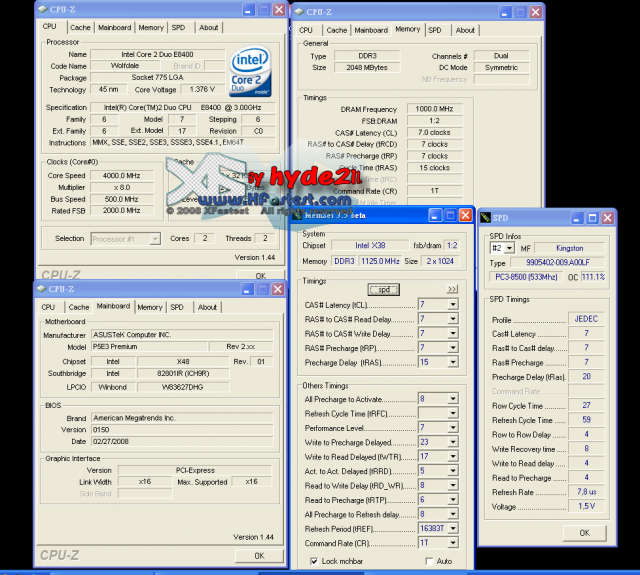Screen dimensions: 640x575
Task: Open All Precharge to Activate dropdown
Action: pyautogui.click(x=453, y=399)
